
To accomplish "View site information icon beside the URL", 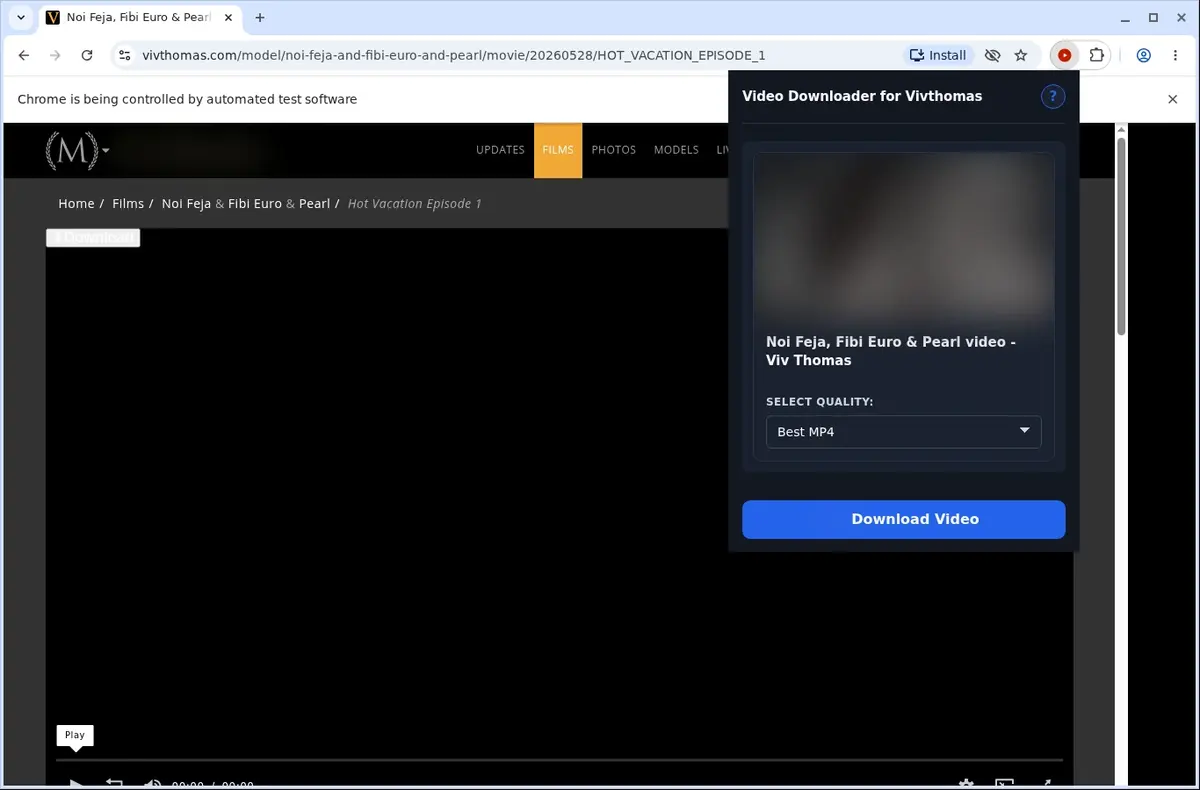I will 125,55.
